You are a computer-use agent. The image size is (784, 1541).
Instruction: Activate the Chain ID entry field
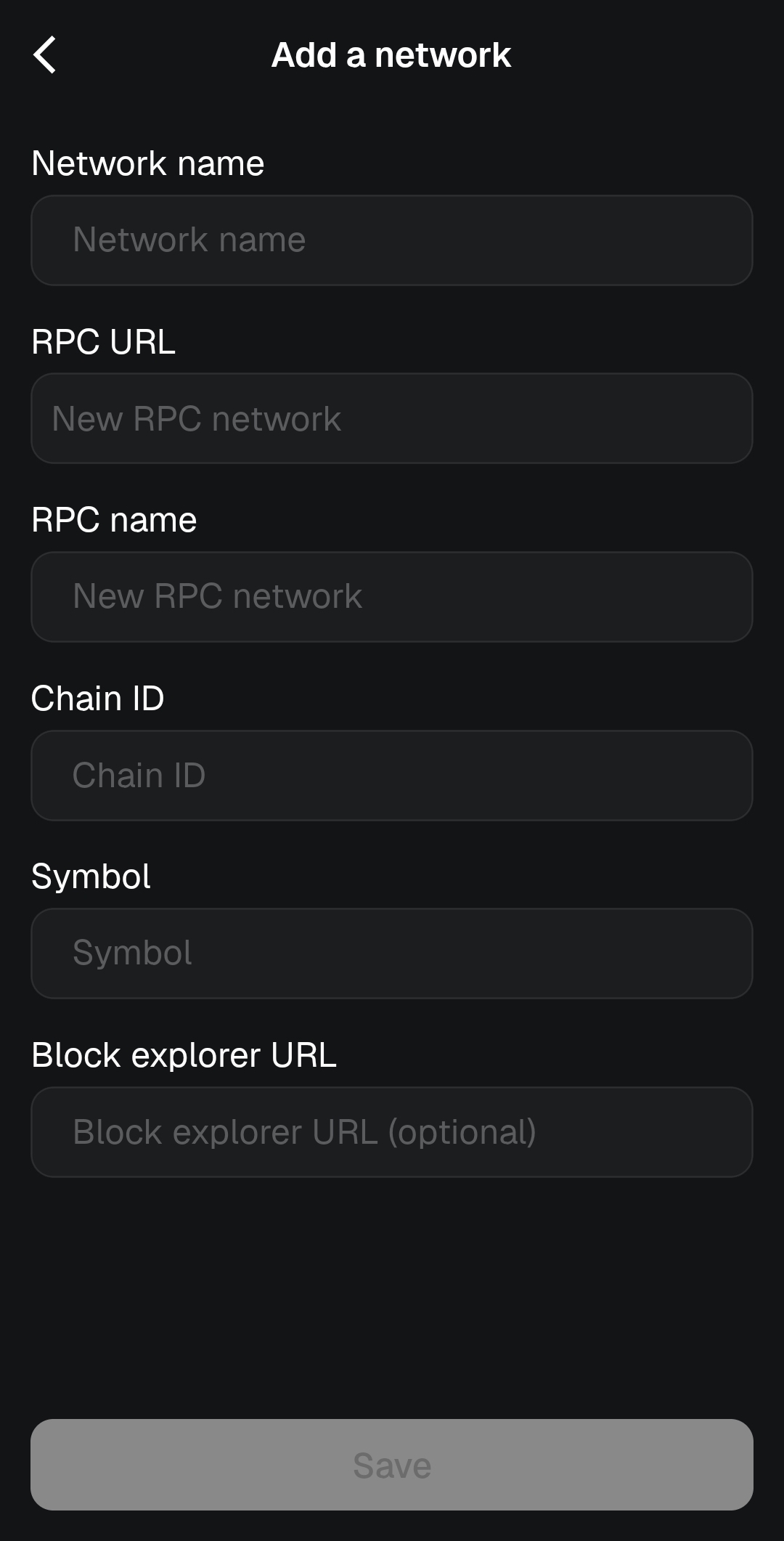pyautogui.click(x=392, y=776)
